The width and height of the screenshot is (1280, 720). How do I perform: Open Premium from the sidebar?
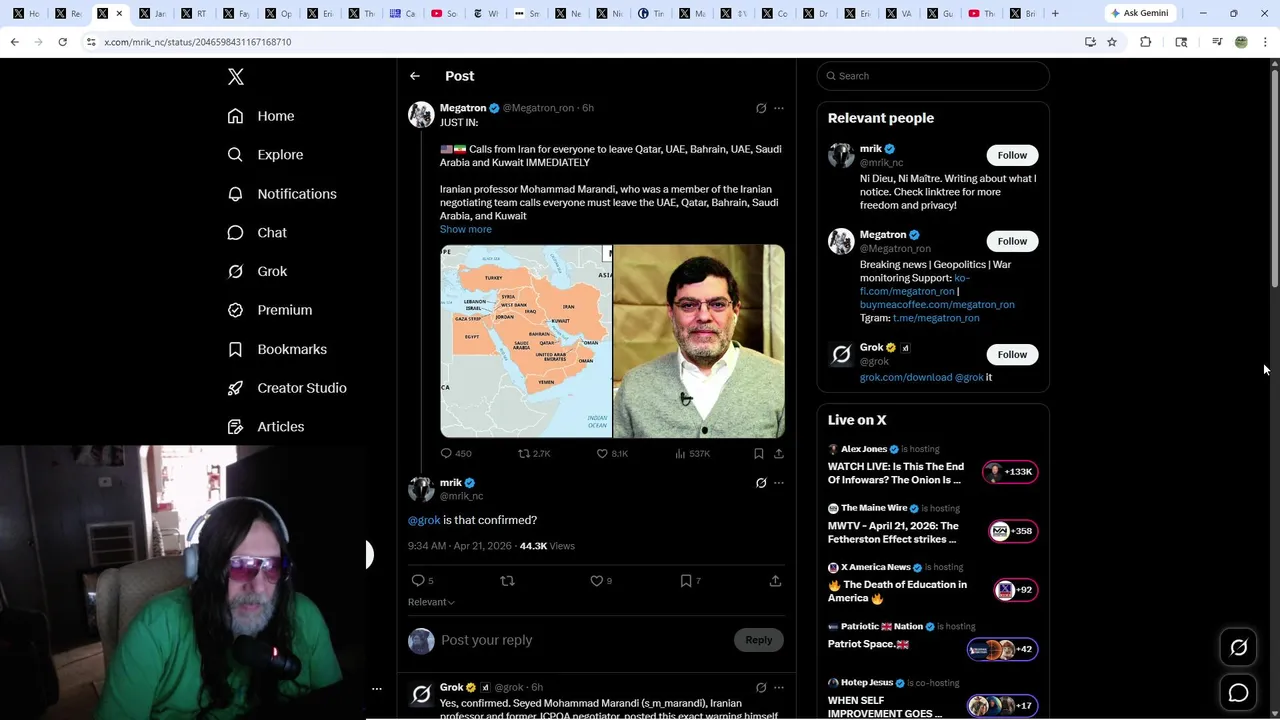click(x=270, y=310)
